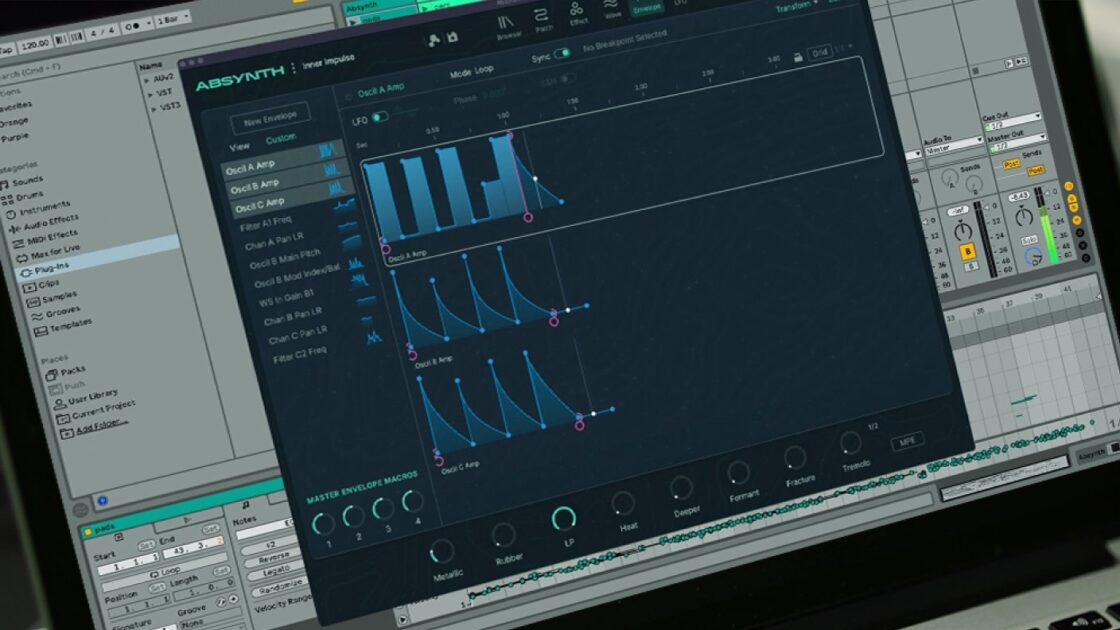This screenshot has height=630, width=1120.
Task: Select Oscil B Amp in the envelope list
Action: point(256,186)
